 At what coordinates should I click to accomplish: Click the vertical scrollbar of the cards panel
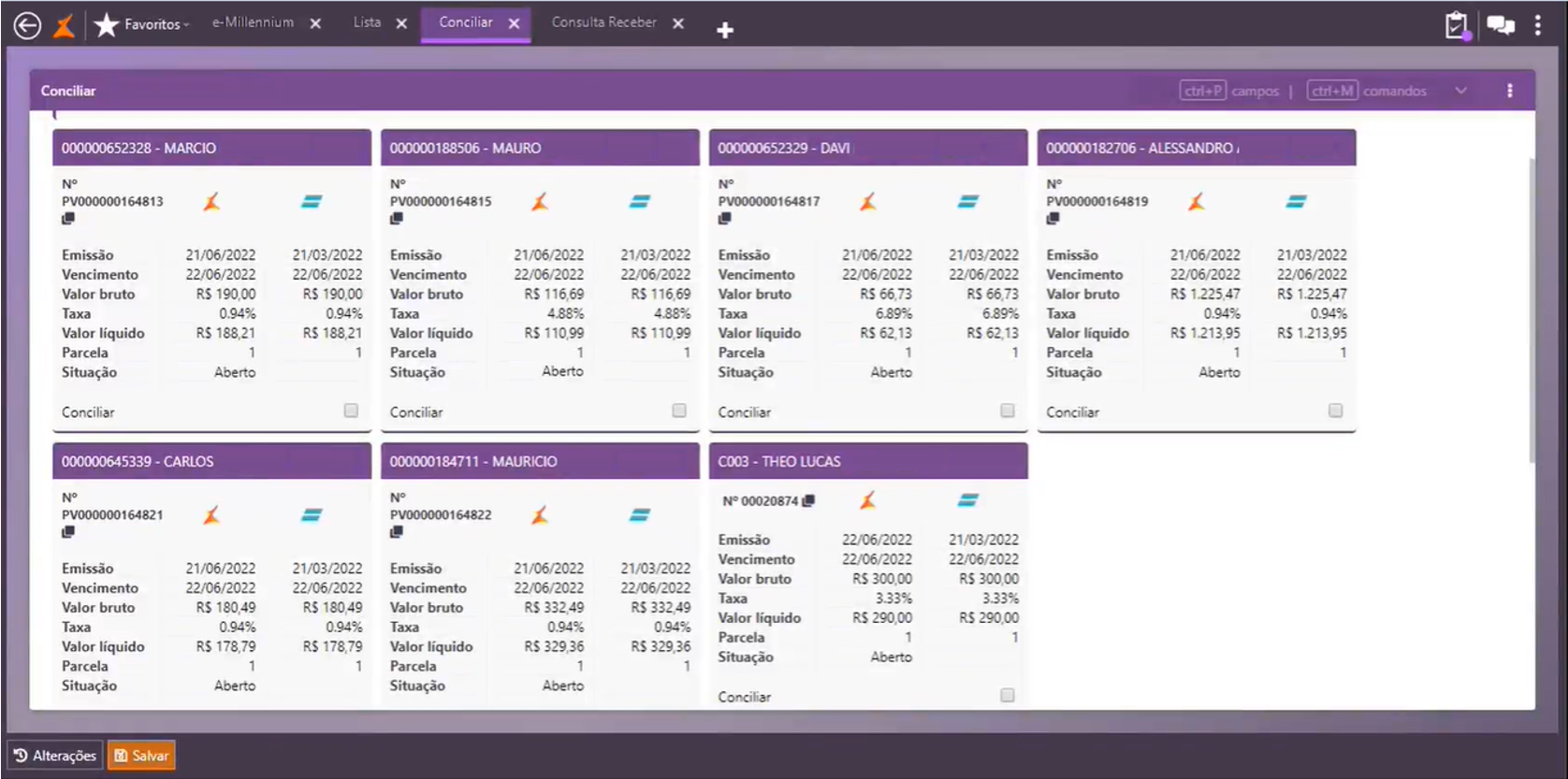(x=1532, y=309)
